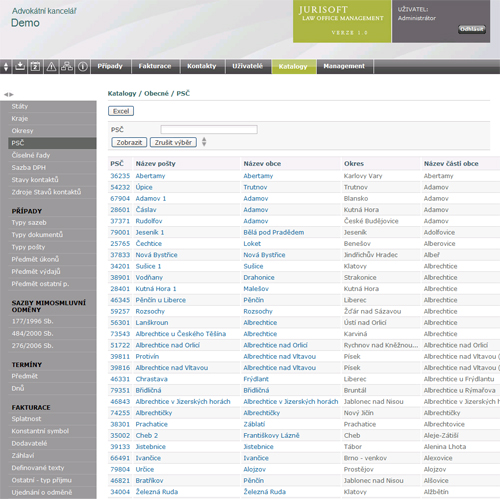This screenshot has width=500, height=499.
Task: Open Konstantní symbol sidebar item
Action: [52, 431]
